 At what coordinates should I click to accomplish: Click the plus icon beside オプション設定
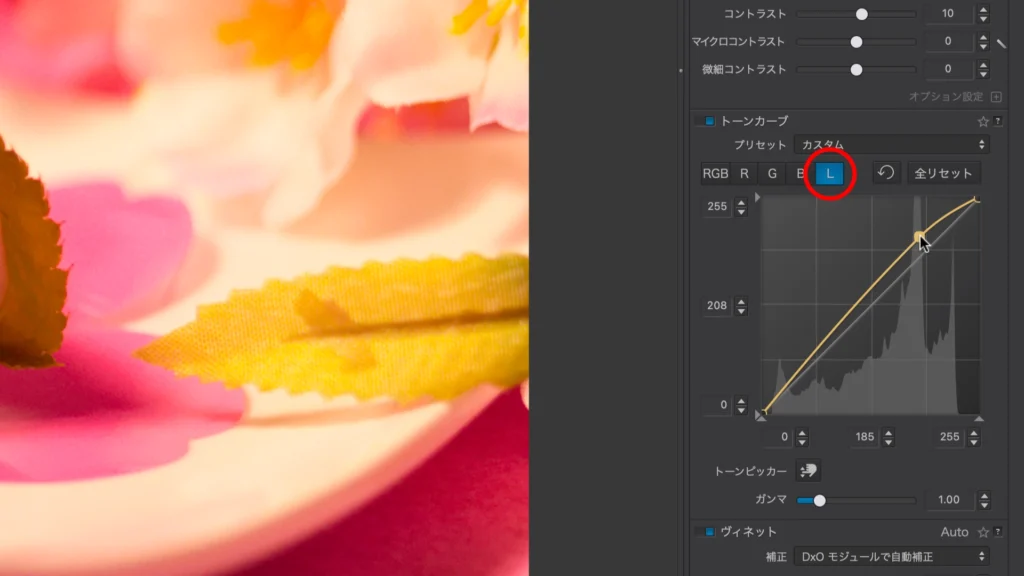(995, 97)
